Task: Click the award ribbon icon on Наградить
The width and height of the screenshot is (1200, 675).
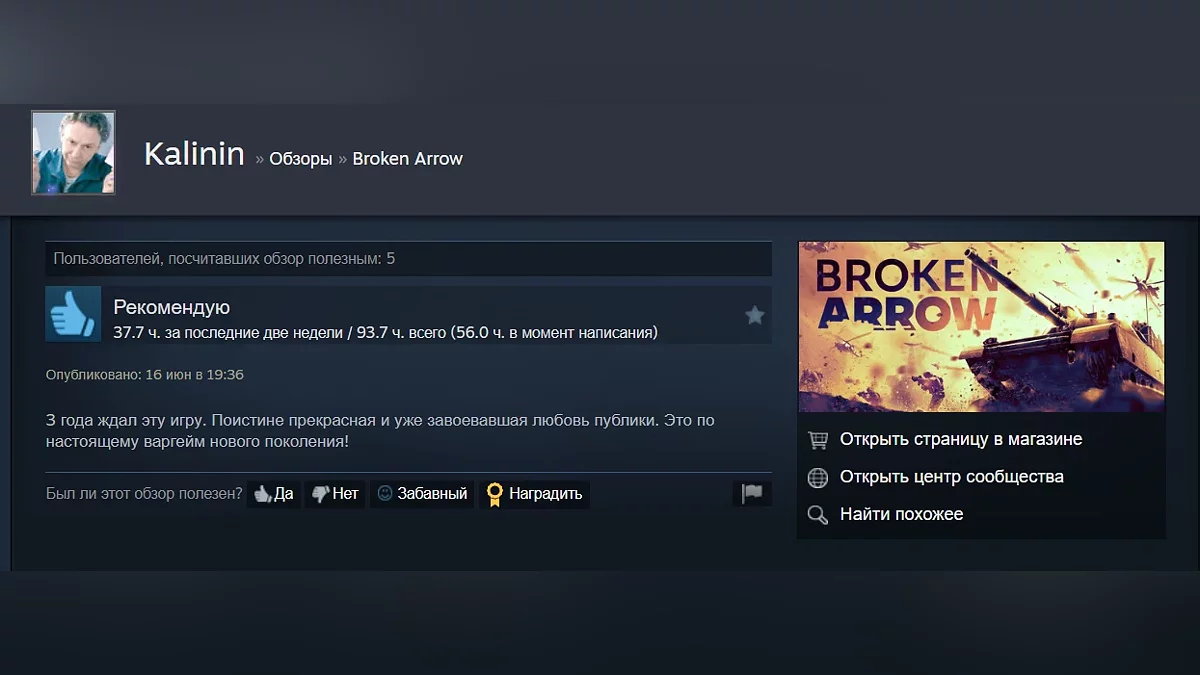Action: (x=494, y=494)
